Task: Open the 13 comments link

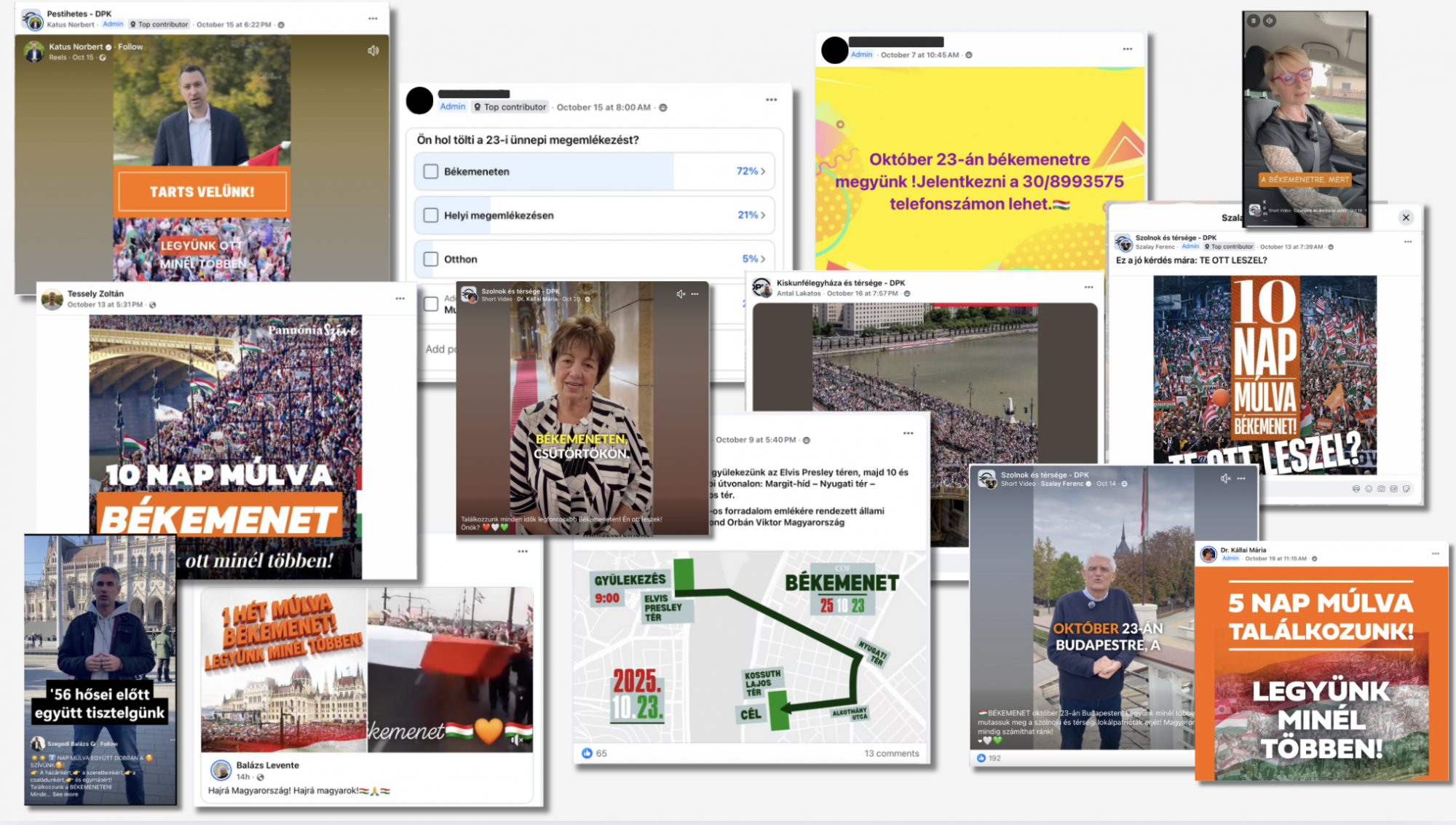Action: [x=891, y=754]
